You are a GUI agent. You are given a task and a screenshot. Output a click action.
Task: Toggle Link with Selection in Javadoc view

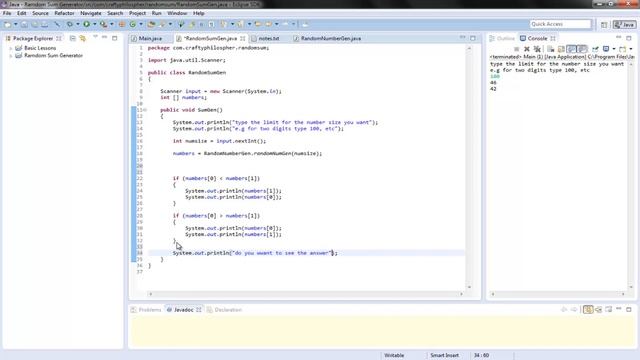click(x=588, y=310)
